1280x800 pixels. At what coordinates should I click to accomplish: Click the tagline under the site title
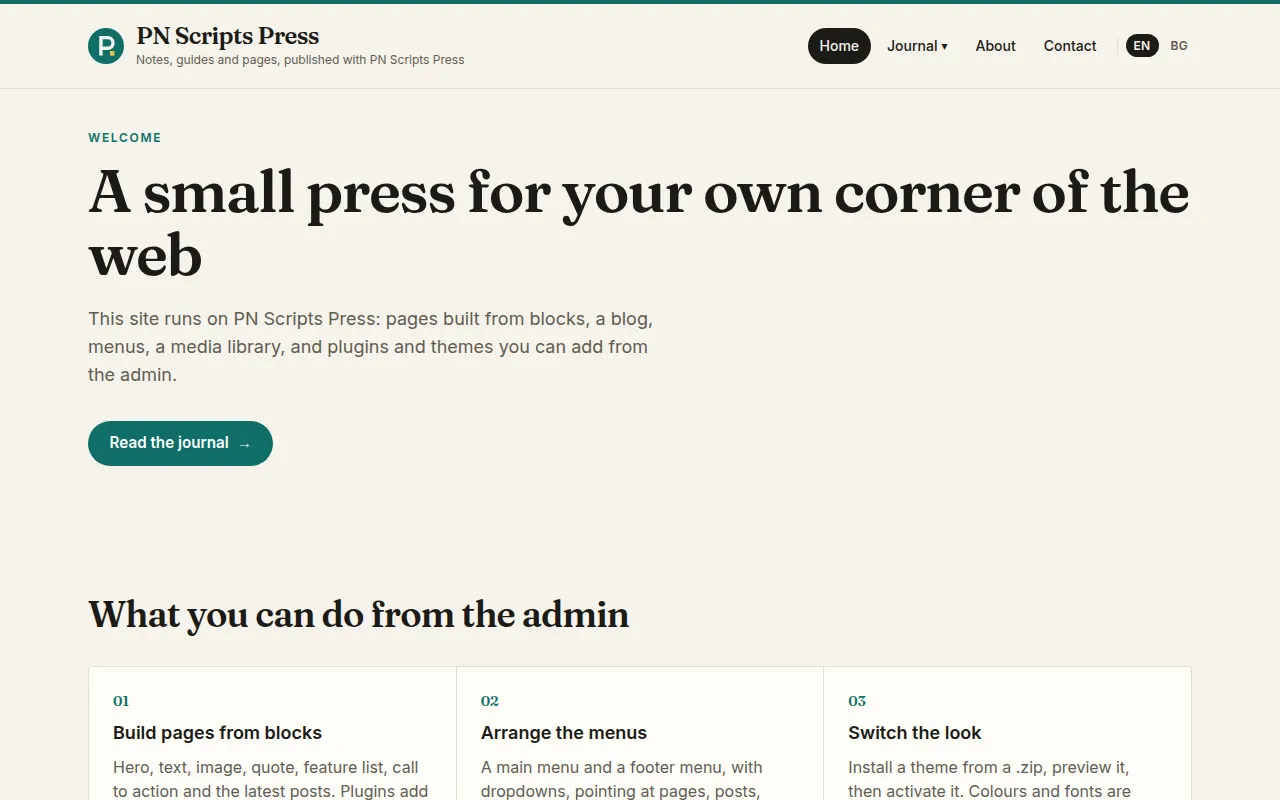[300, 60]
